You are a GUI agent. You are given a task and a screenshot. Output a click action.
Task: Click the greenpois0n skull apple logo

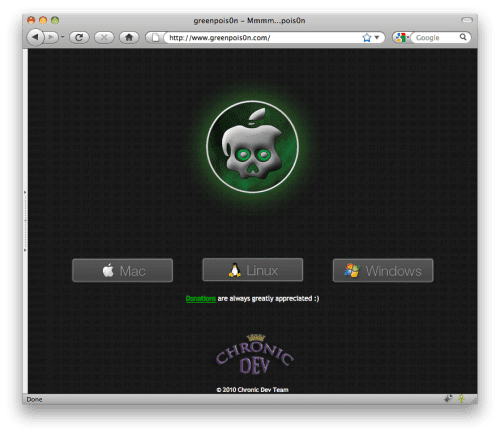pos(252,147)
